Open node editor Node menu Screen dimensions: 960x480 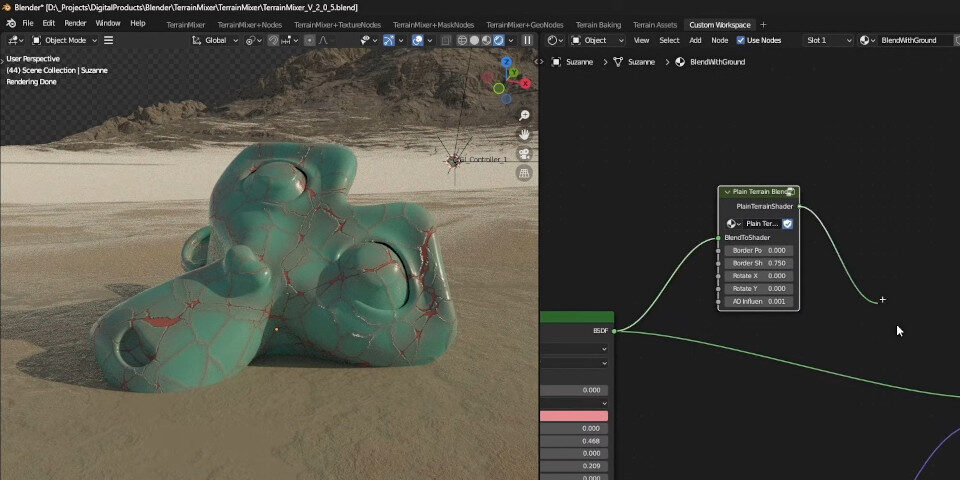(719, 40)
